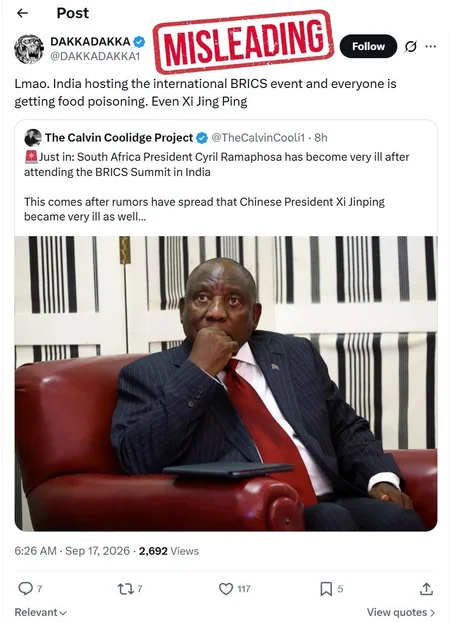Click the Grok slash-circle icon
450x622 pixels.
411,47
